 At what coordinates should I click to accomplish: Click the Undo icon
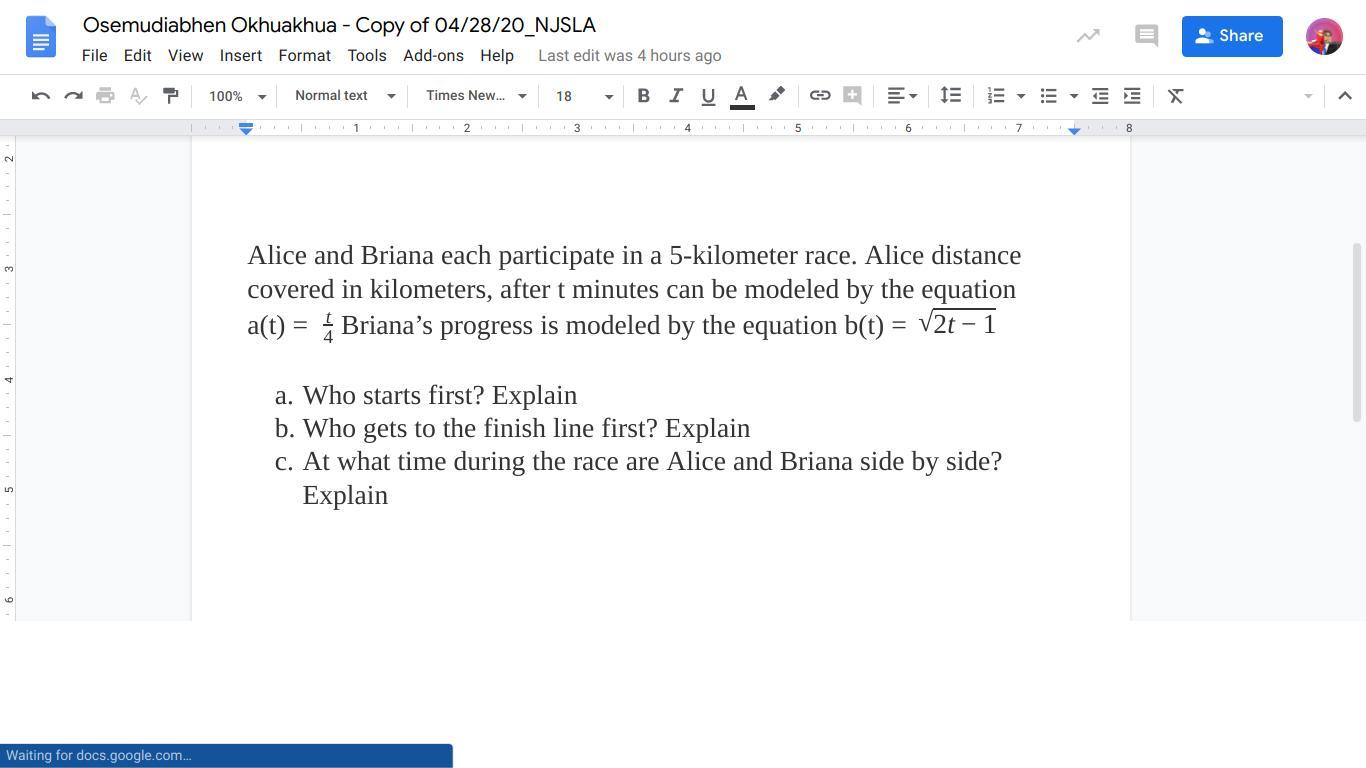[41, 96]
